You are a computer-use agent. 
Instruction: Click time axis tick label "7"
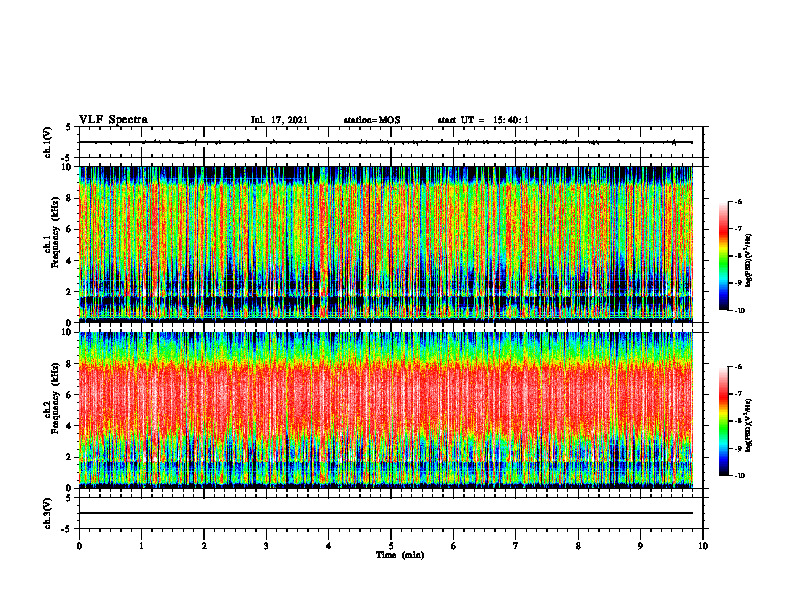point(516,546)
